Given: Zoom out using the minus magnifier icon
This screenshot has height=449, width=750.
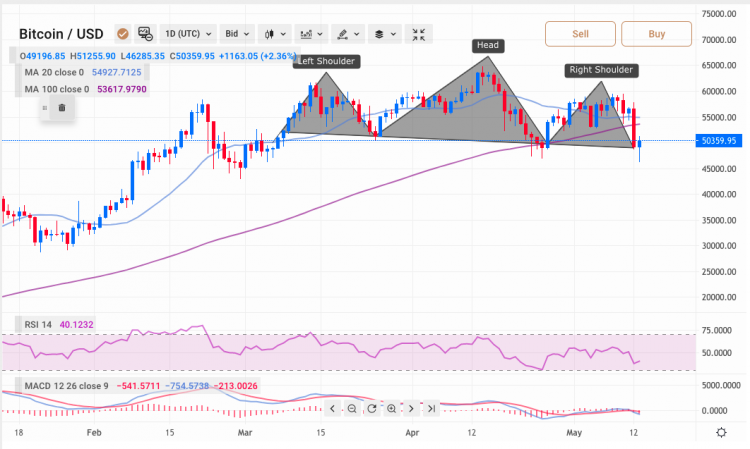Looking at the screenshot, I should tap(352, 409).
